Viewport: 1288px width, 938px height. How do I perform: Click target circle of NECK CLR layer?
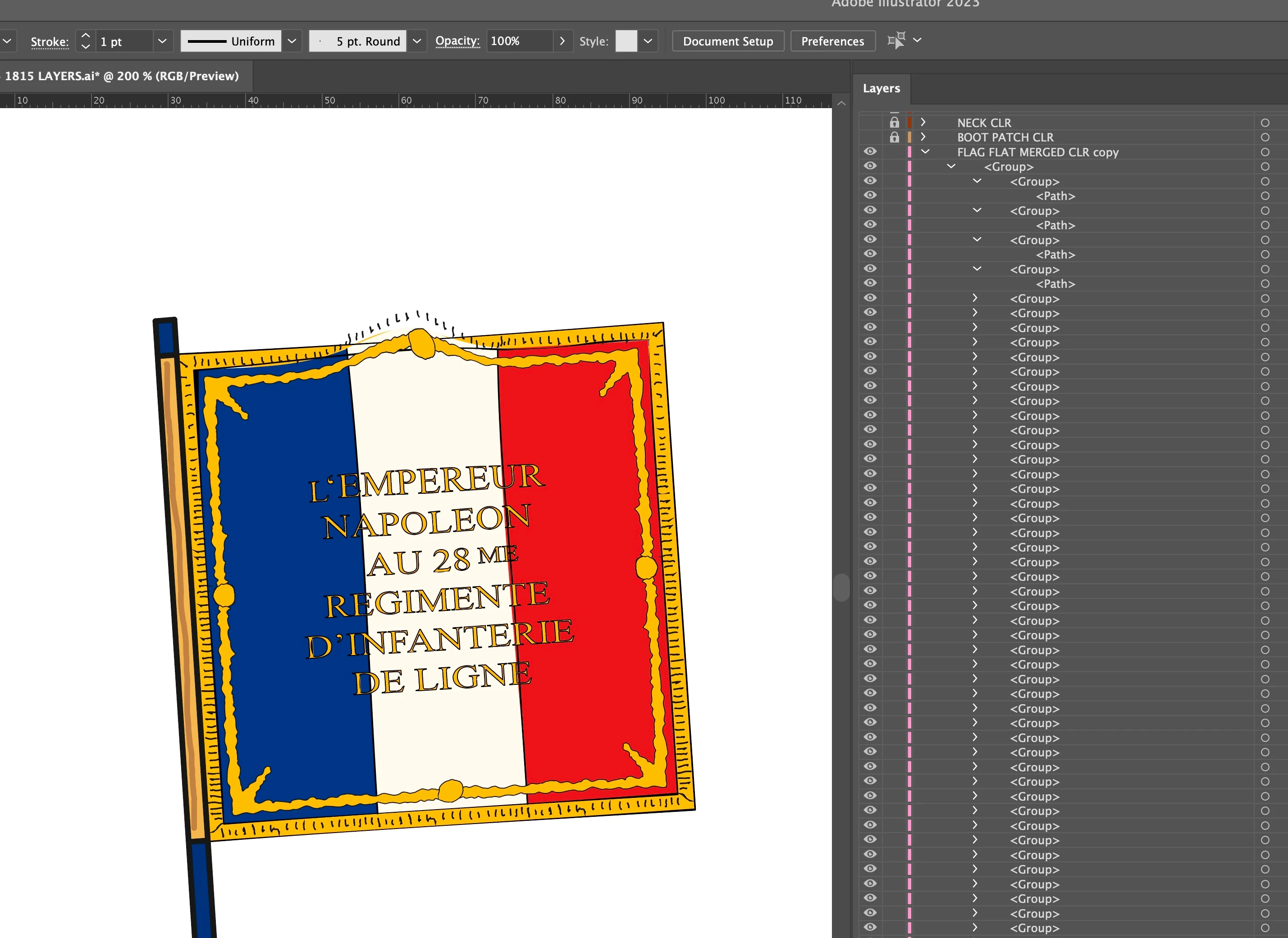click(x=1265, y=123)
